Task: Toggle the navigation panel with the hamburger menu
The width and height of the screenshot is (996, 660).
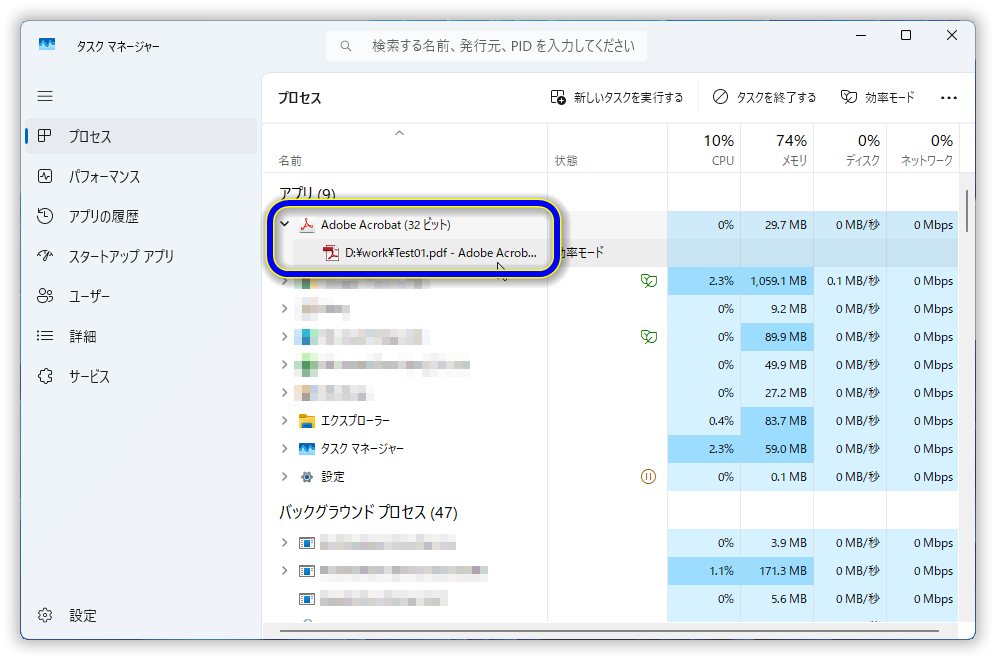Action: [45, 96]
